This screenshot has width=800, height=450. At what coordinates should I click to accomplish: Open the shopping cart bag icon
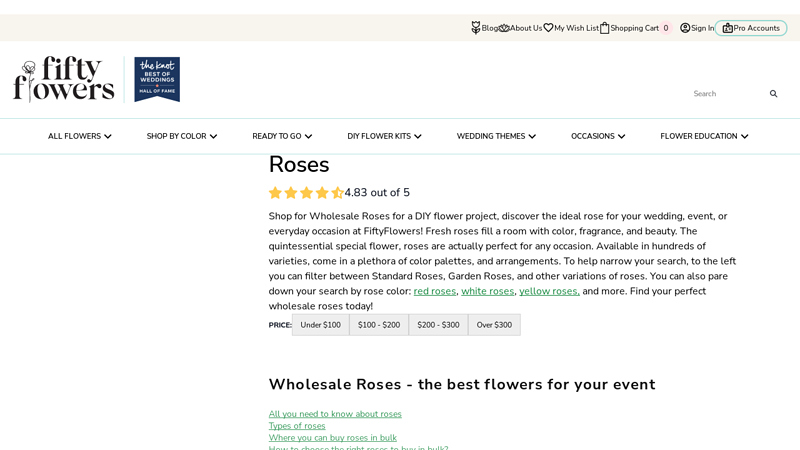click(605, 28)
